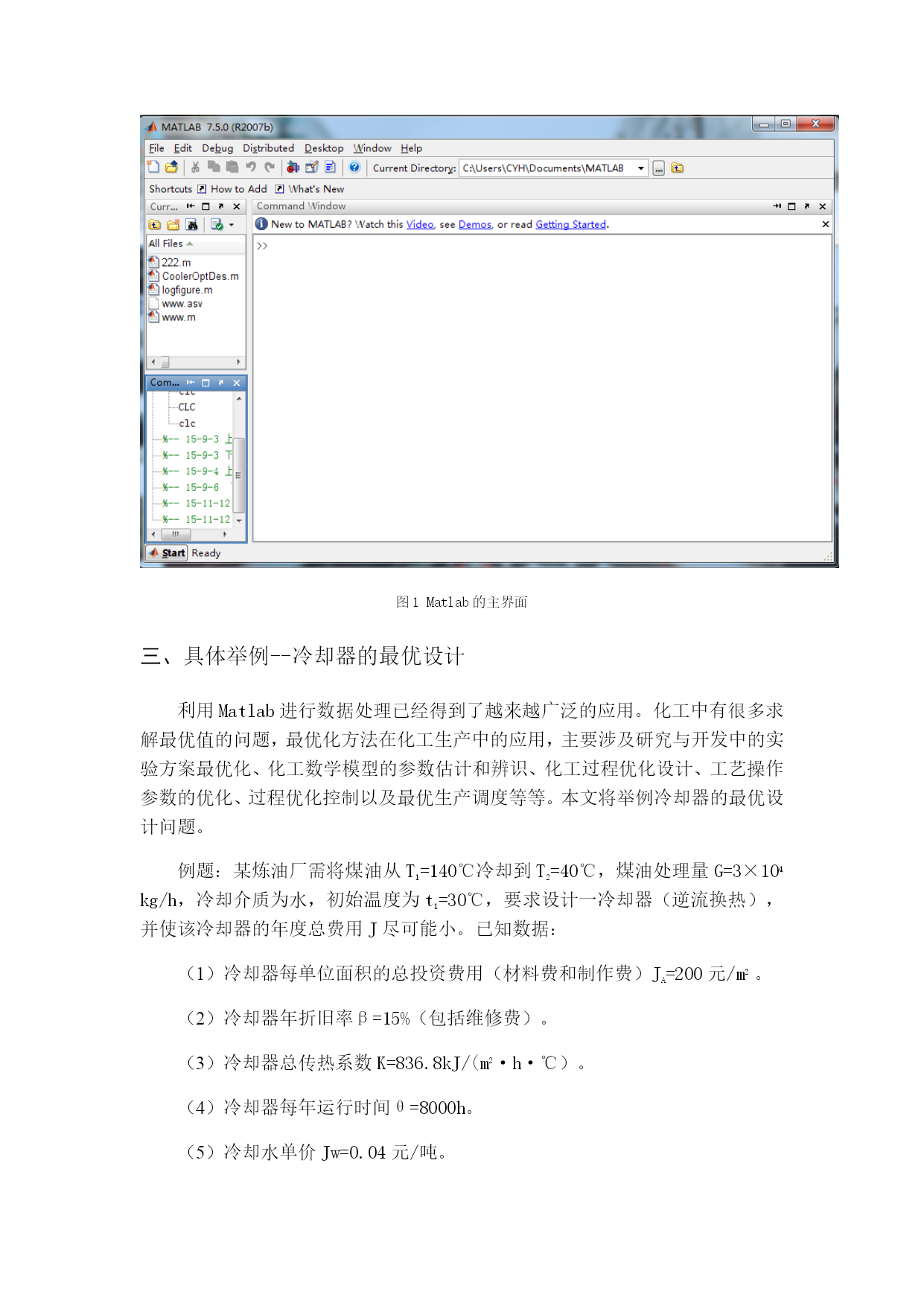The width and height of the screenshot is (924, 1306).
Task: Open the Current Directory path dropdown
Action: pyautogui.click(x=640, y=168)
